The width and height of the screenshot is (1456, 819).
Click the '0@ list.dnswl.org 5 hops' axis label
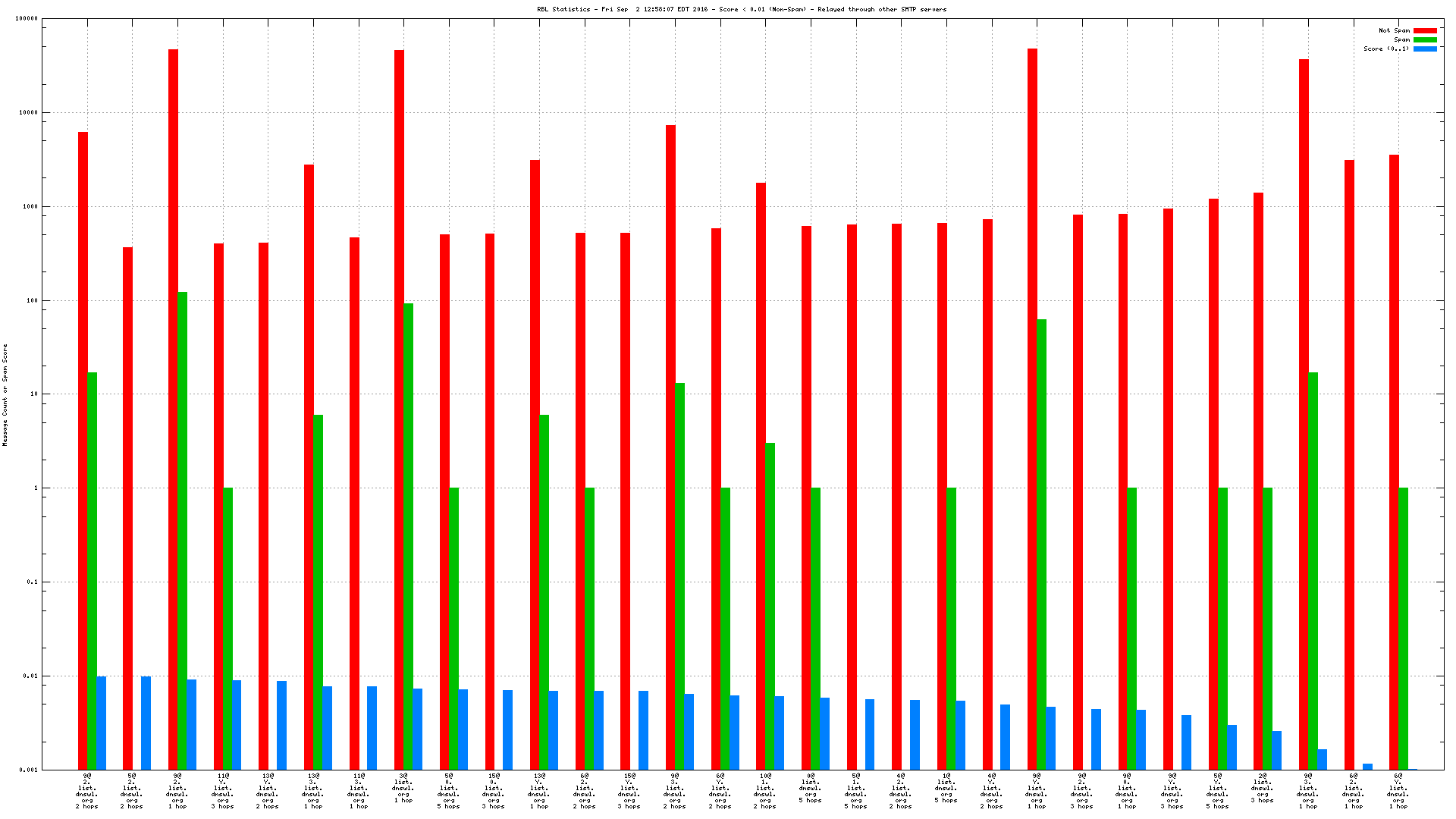(811, 788)
